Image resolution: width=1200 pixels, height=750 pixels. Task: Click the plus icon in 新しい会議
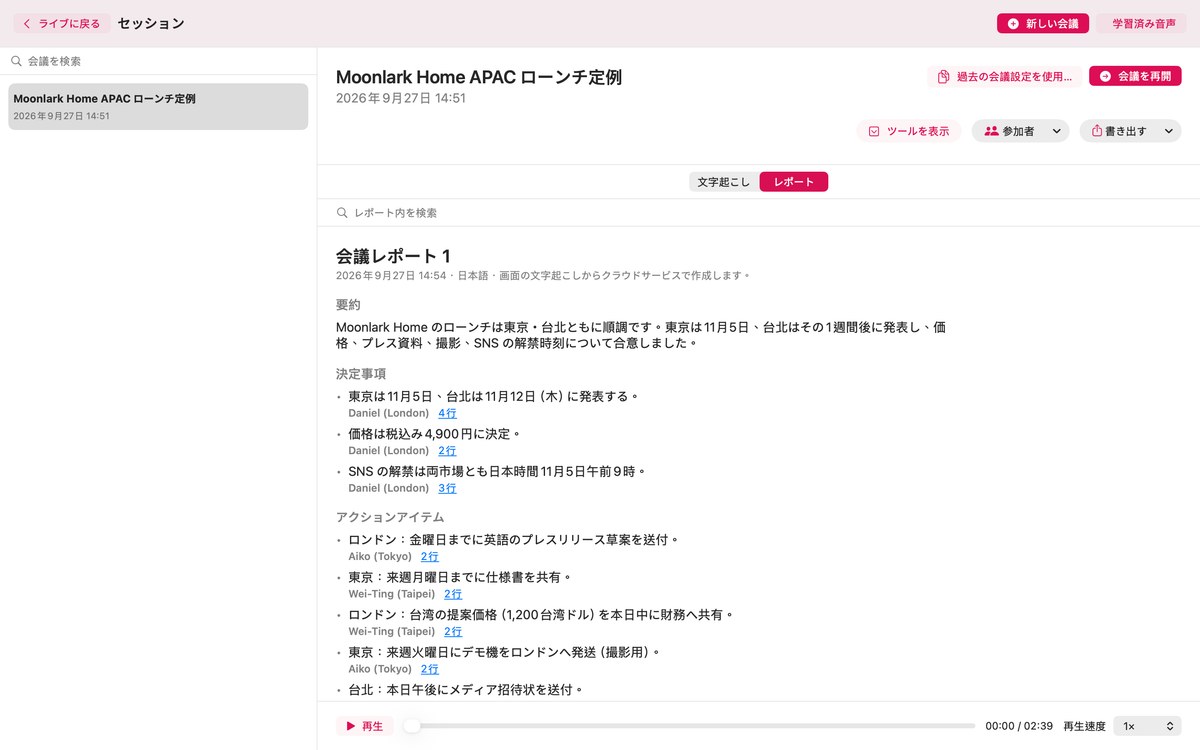pyautogui.click(x=1013, y=23)
